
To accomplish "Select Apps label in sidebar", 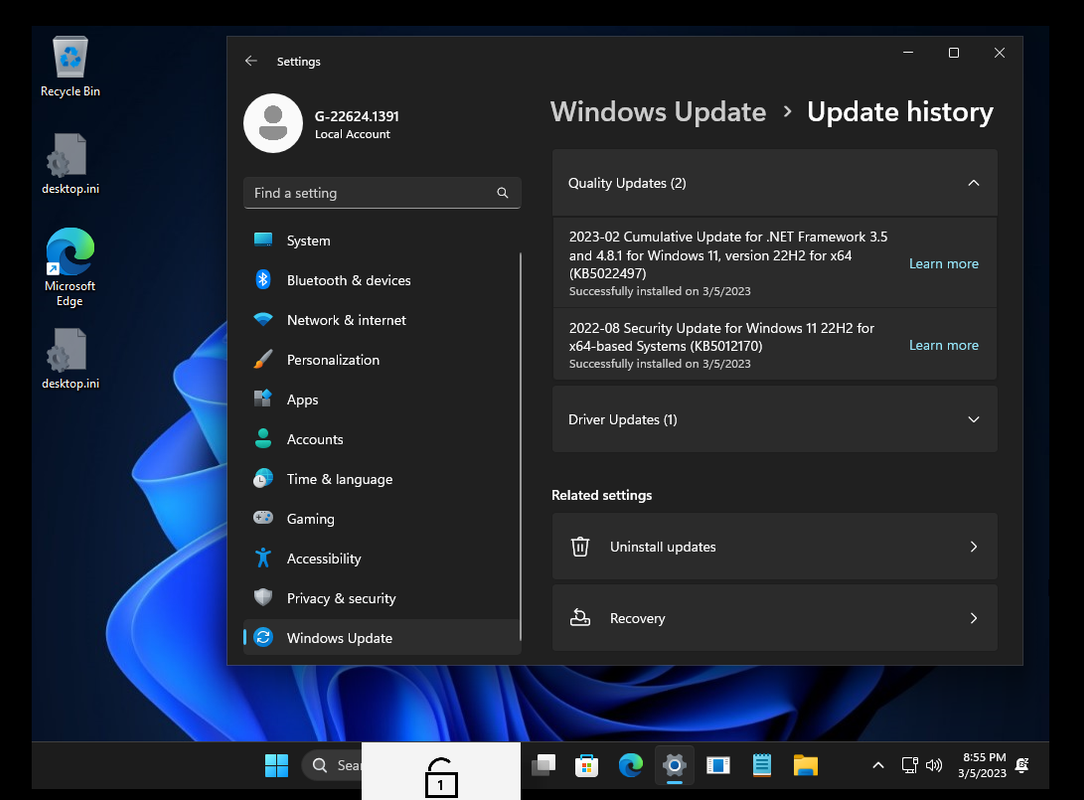I will pyautogui.click(x=302, y=400).
